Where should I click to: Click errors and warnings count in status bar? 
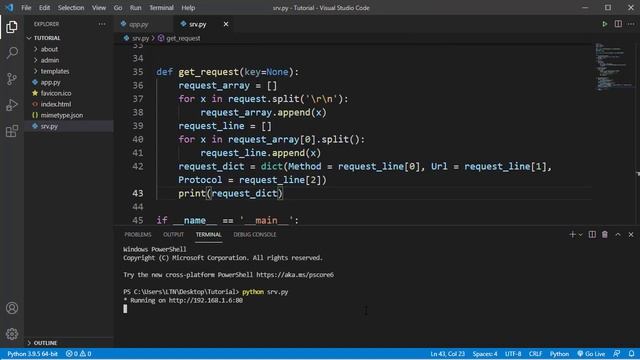(78, 354)
